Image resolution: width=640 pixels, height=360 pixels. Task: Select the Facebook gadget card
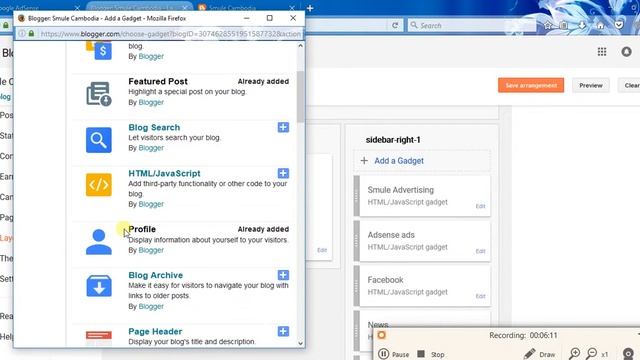tap(422, 286)
